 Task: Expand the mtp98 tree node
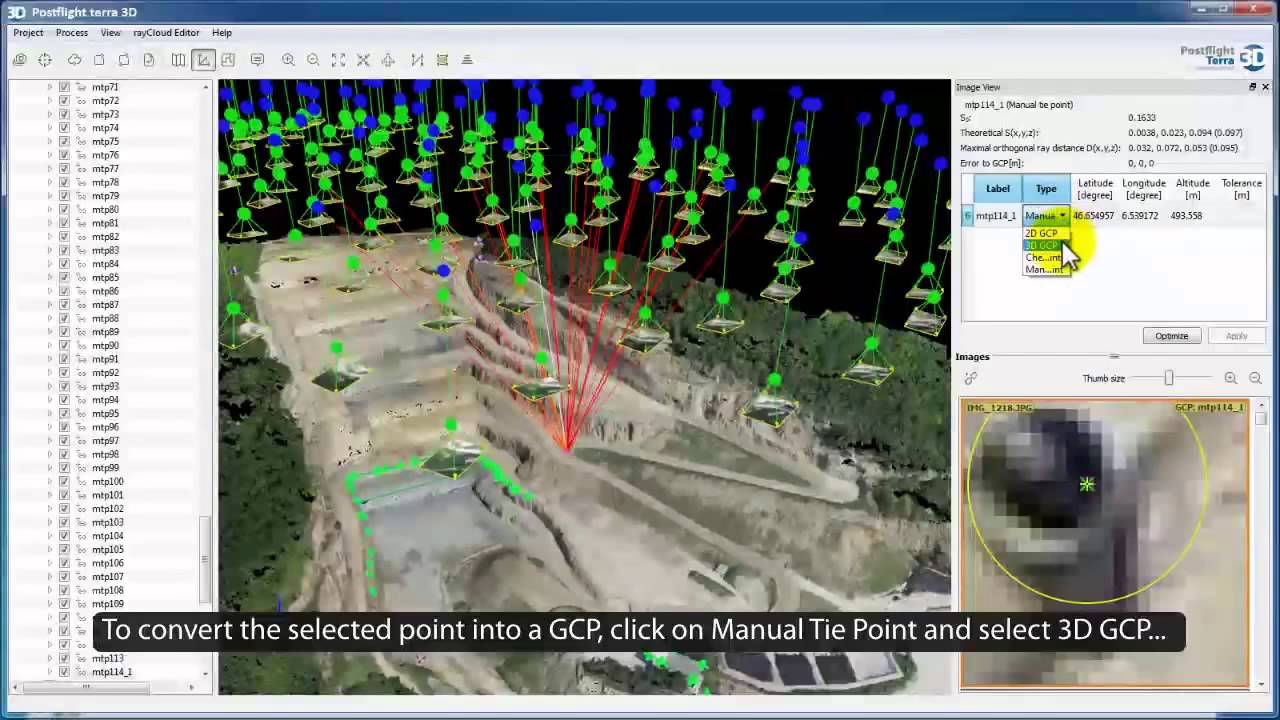[49, 454]
